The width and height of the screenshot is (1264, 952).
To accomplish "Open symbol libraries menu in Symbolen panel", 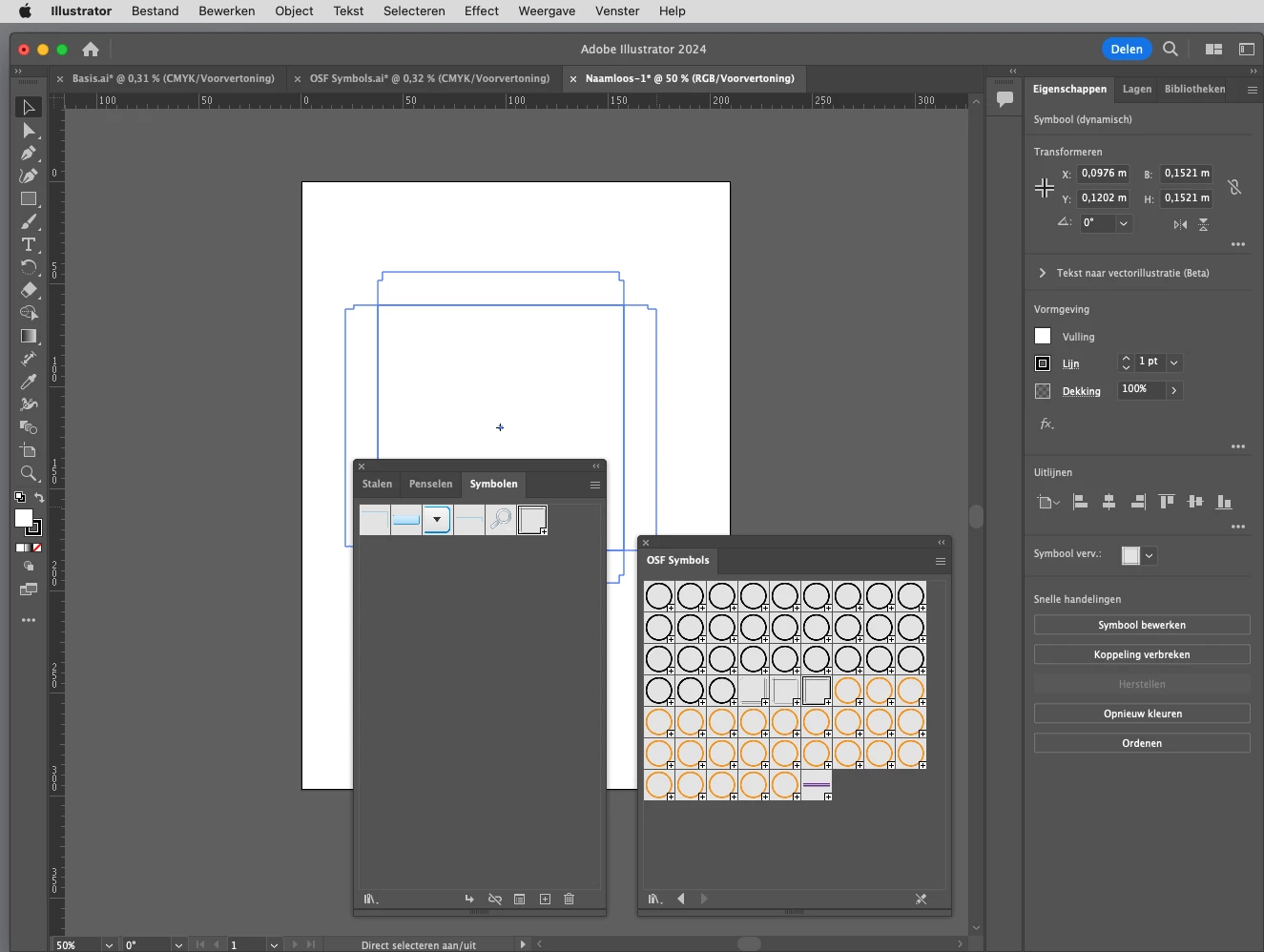I will [x=371, y=899].
